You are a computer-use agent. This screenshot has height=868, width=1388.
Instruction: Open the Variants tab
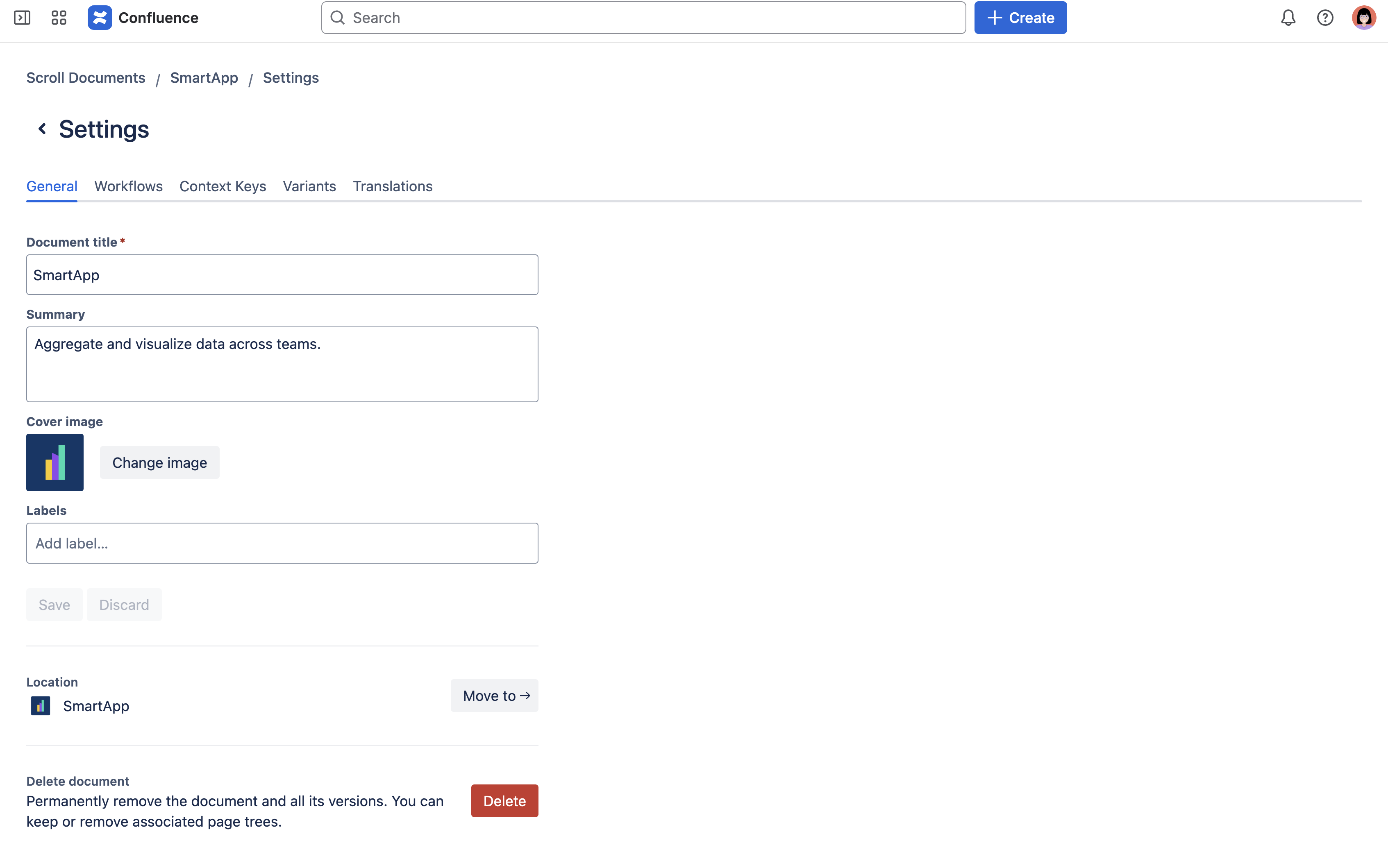pyautogui.click(x=309, y=186)
